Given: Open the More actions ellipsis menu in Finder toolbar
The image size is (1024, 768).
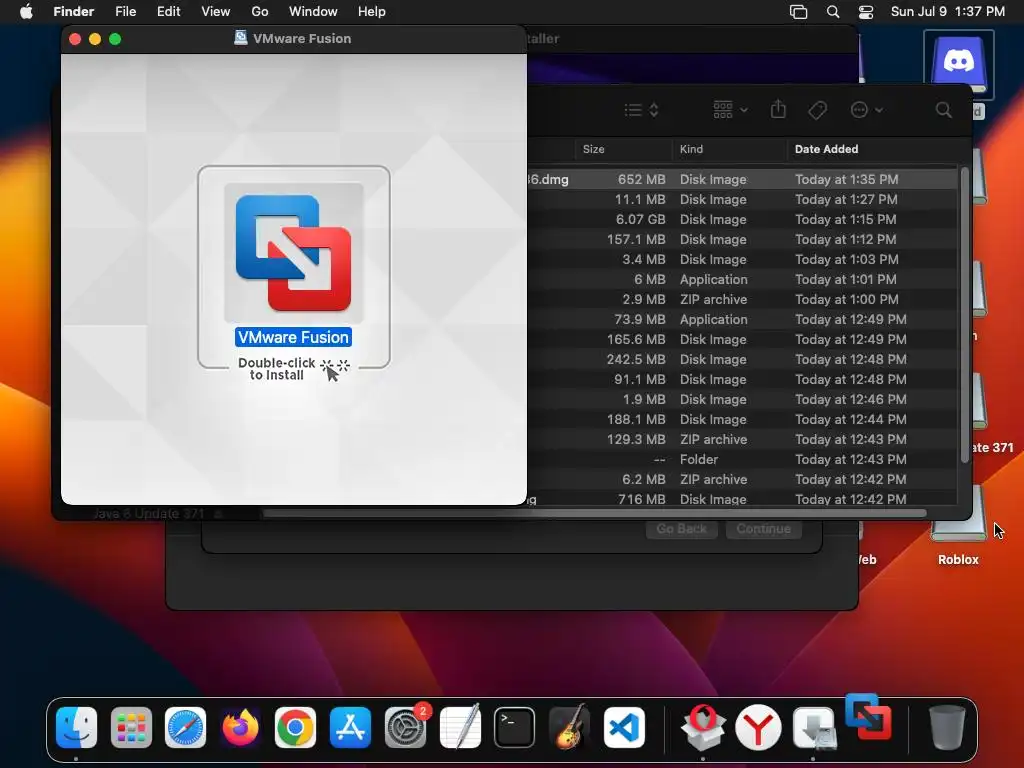Looking at the screenshot, I should coord(867,110).
